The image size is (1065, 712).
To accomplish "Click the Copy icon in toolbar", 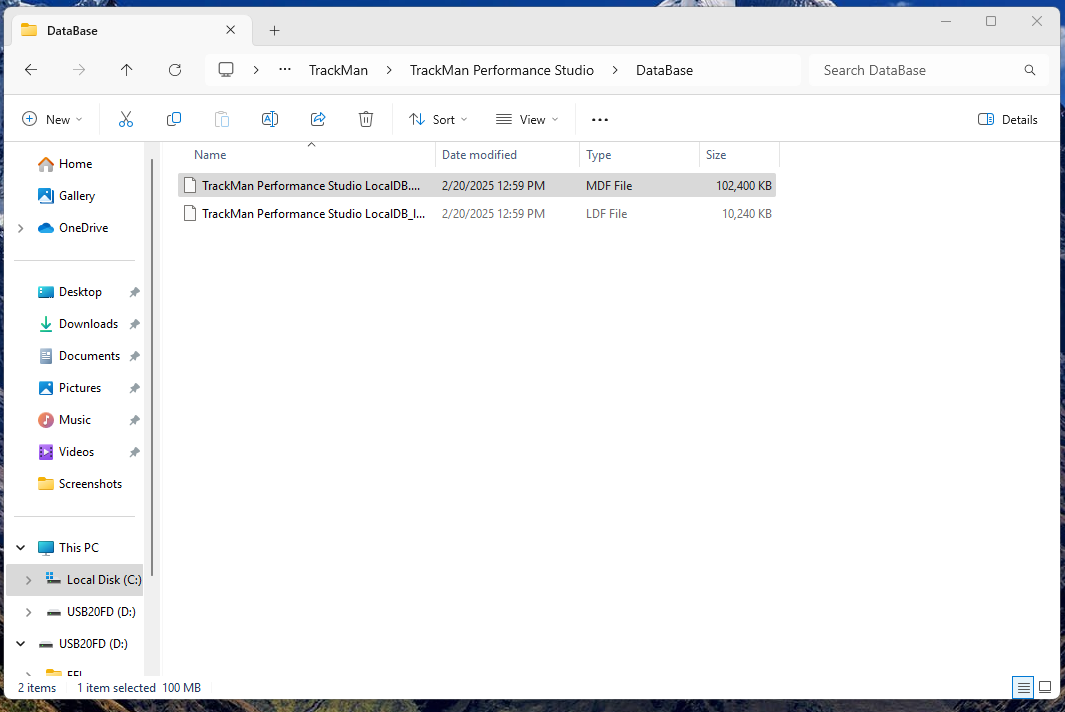I will tap(174, 120).
